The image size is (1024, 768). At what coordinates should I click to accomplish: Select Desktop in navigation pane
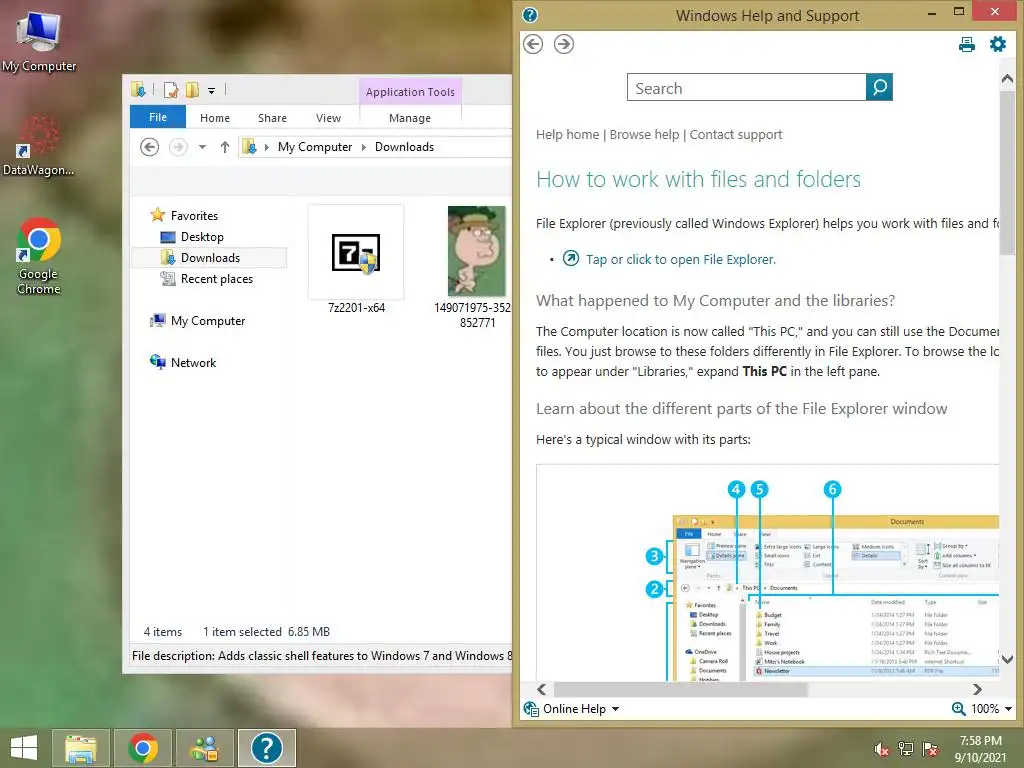tap(202, 236)
